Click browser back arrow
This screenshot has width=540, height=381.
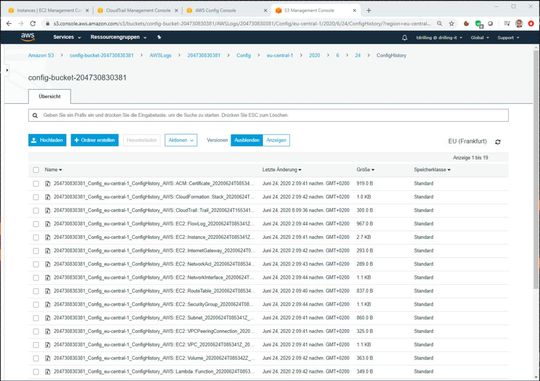[x=9, y=23]
